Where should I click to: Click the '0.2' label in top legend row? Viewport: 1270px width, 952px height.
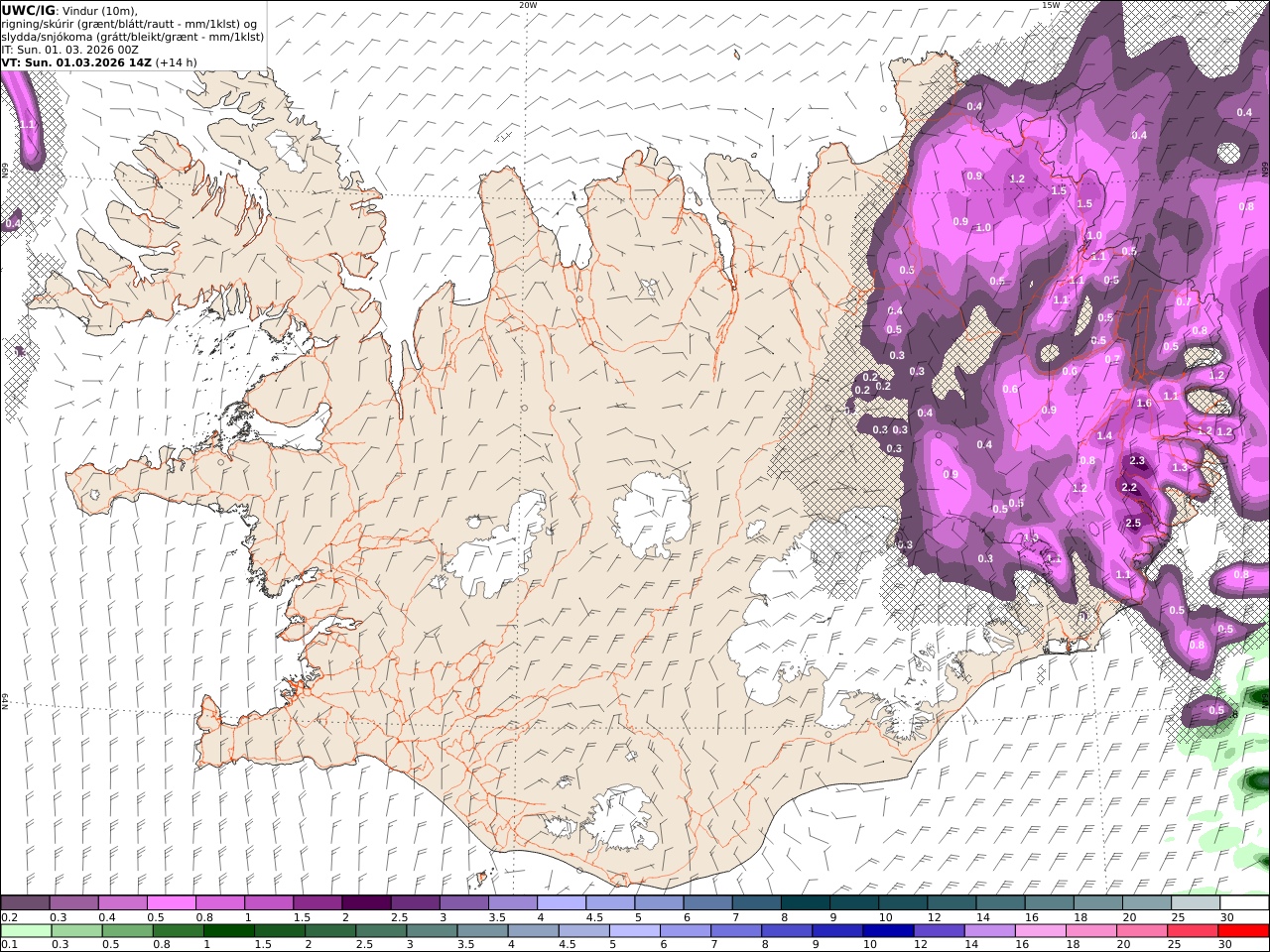[x=8, y=917]
